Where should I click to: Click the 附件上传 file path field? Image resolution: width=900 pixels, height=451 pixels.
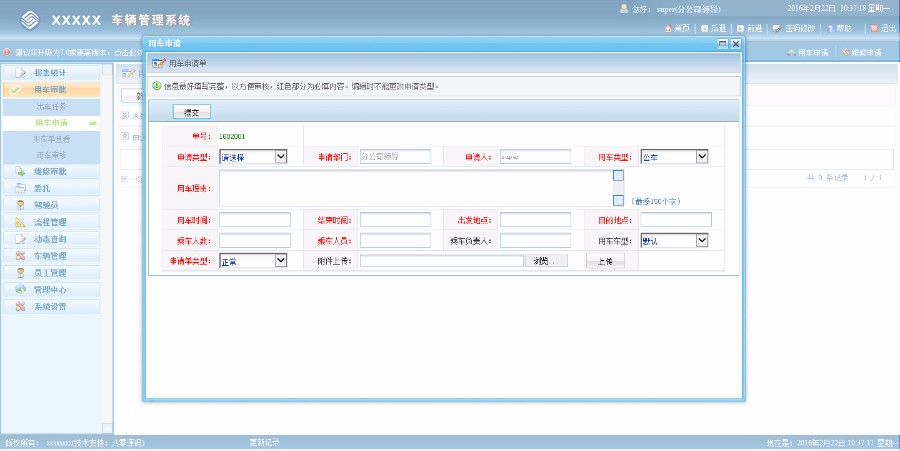coord(441,261)
